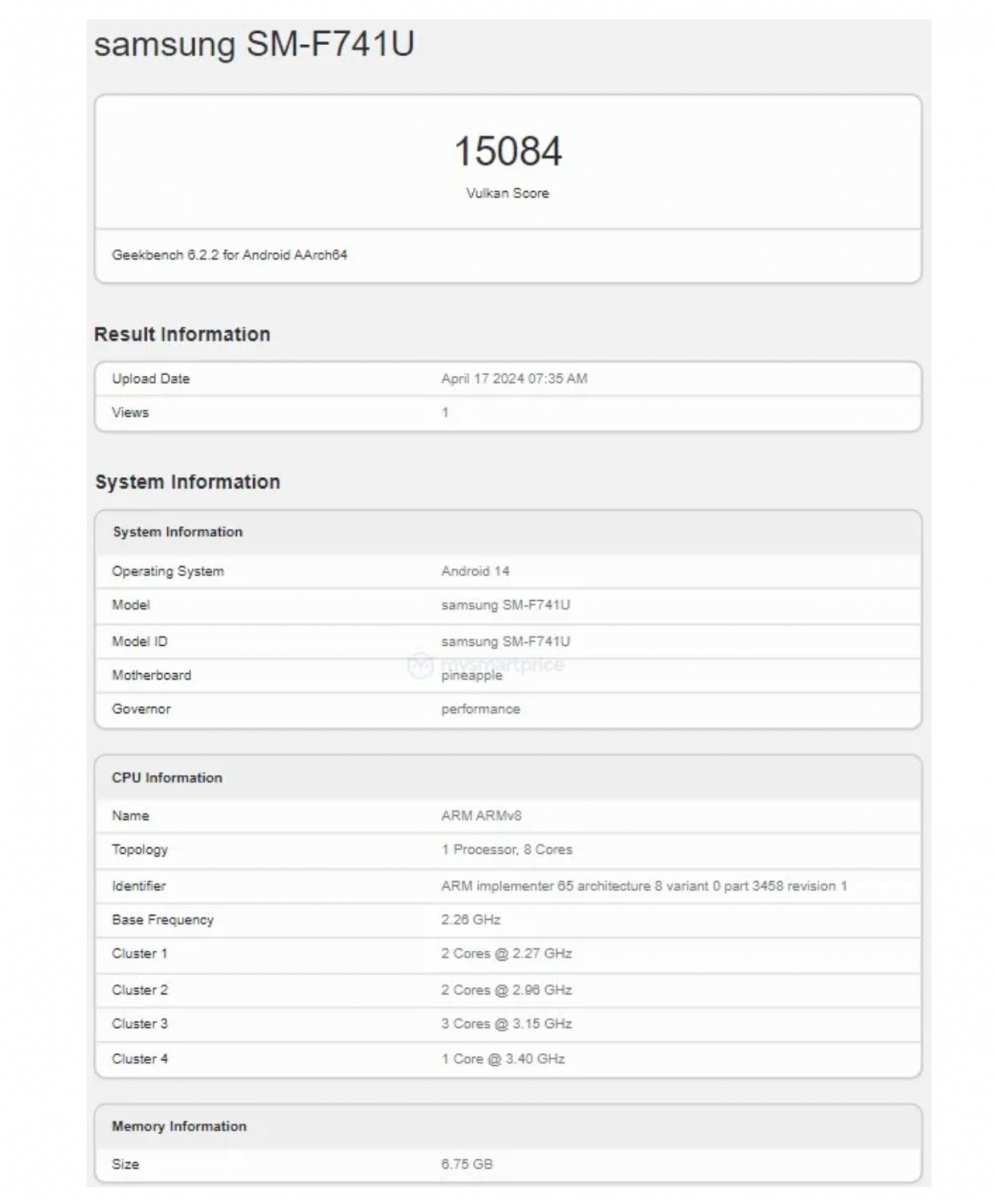995x1200 pixels.
Task: Select the Android 14 operating system value
Action: click(475, 571)
